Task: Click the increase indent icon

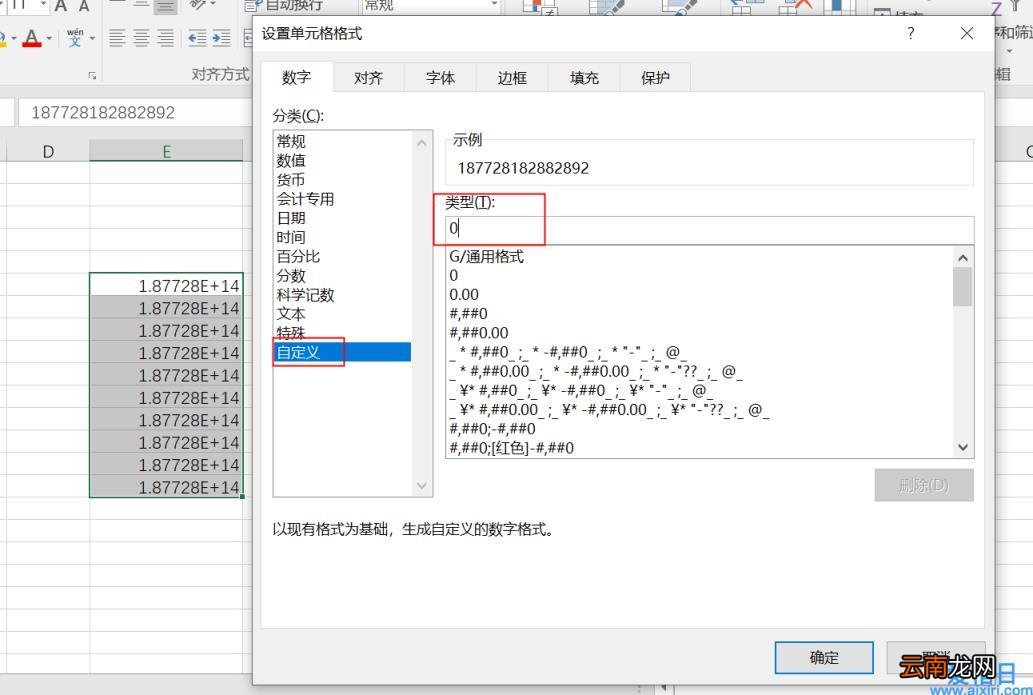Action: [221, 38]
